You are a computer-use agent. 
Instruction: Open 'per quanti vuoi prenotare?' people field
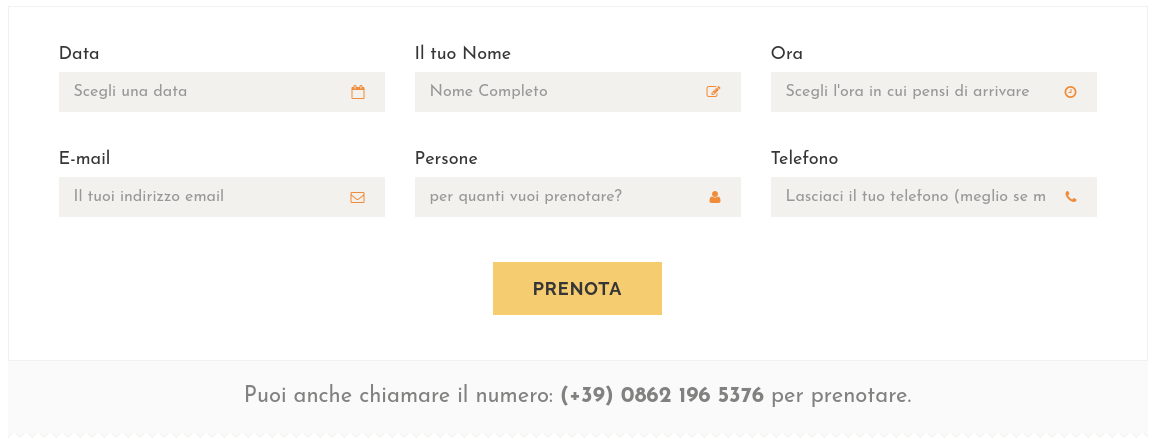(578, 197)
